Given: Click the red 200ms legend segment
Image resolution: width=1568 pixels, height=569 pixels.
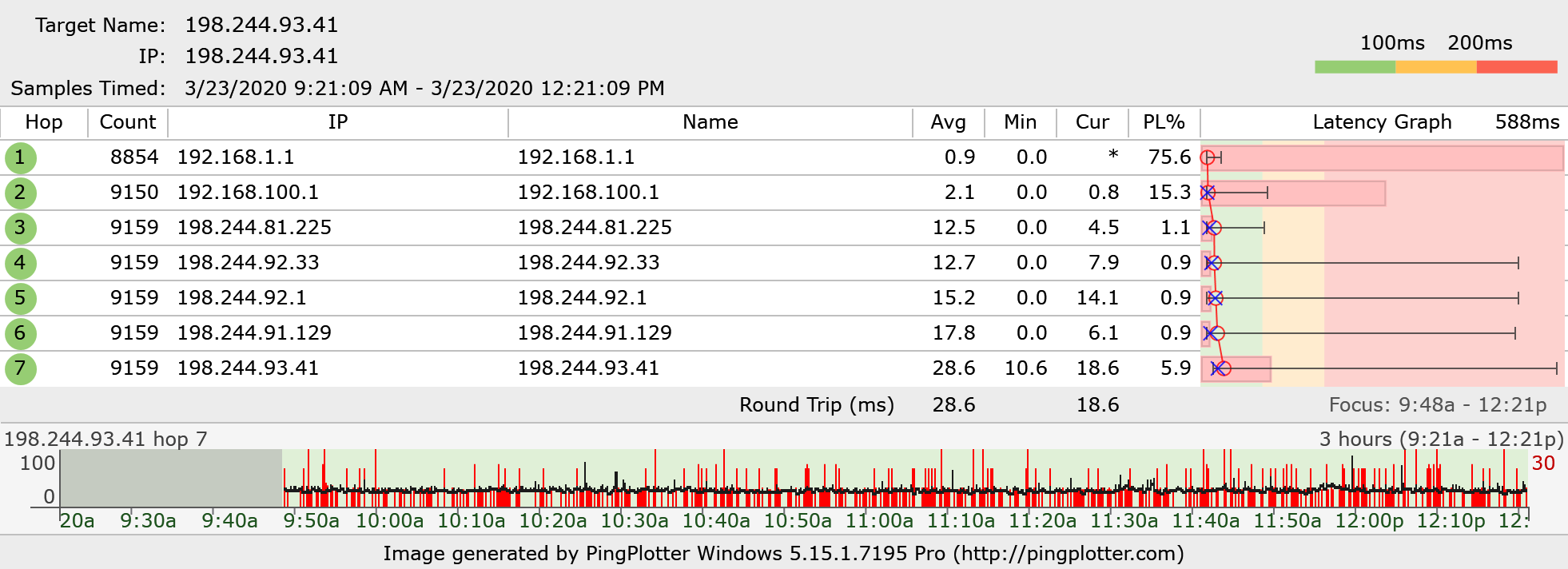Looking at the screenshot, I should pos(1516,67).
